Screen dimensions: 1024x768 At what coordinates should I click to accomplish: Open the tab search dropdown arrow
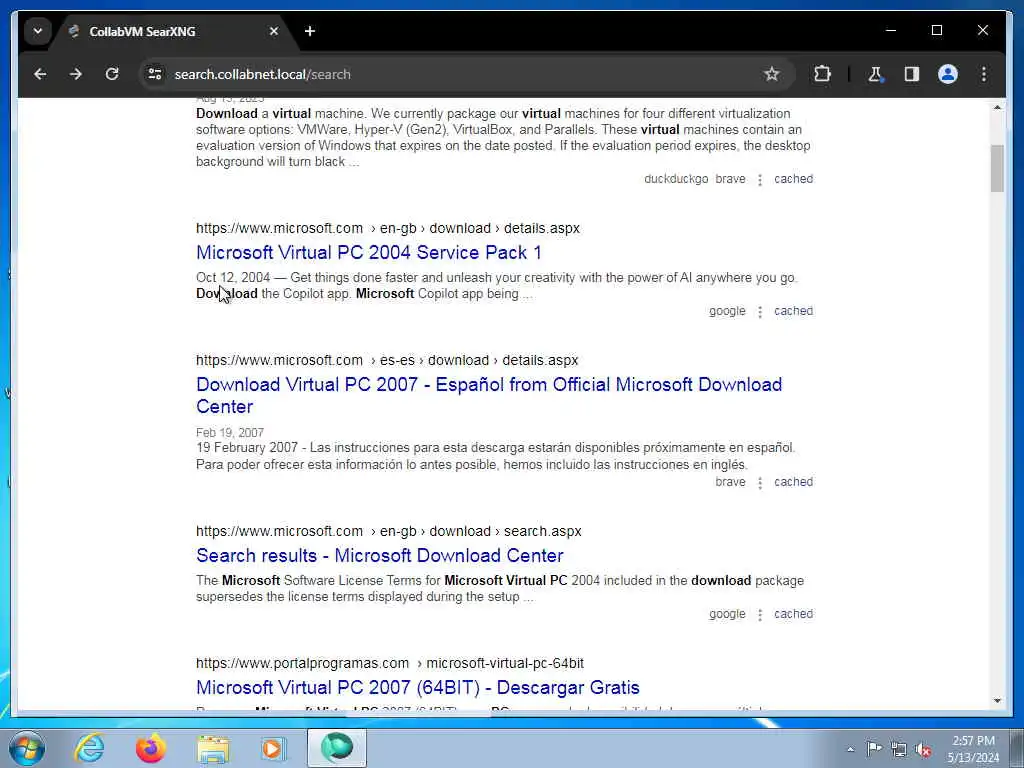tap(38, 31)
